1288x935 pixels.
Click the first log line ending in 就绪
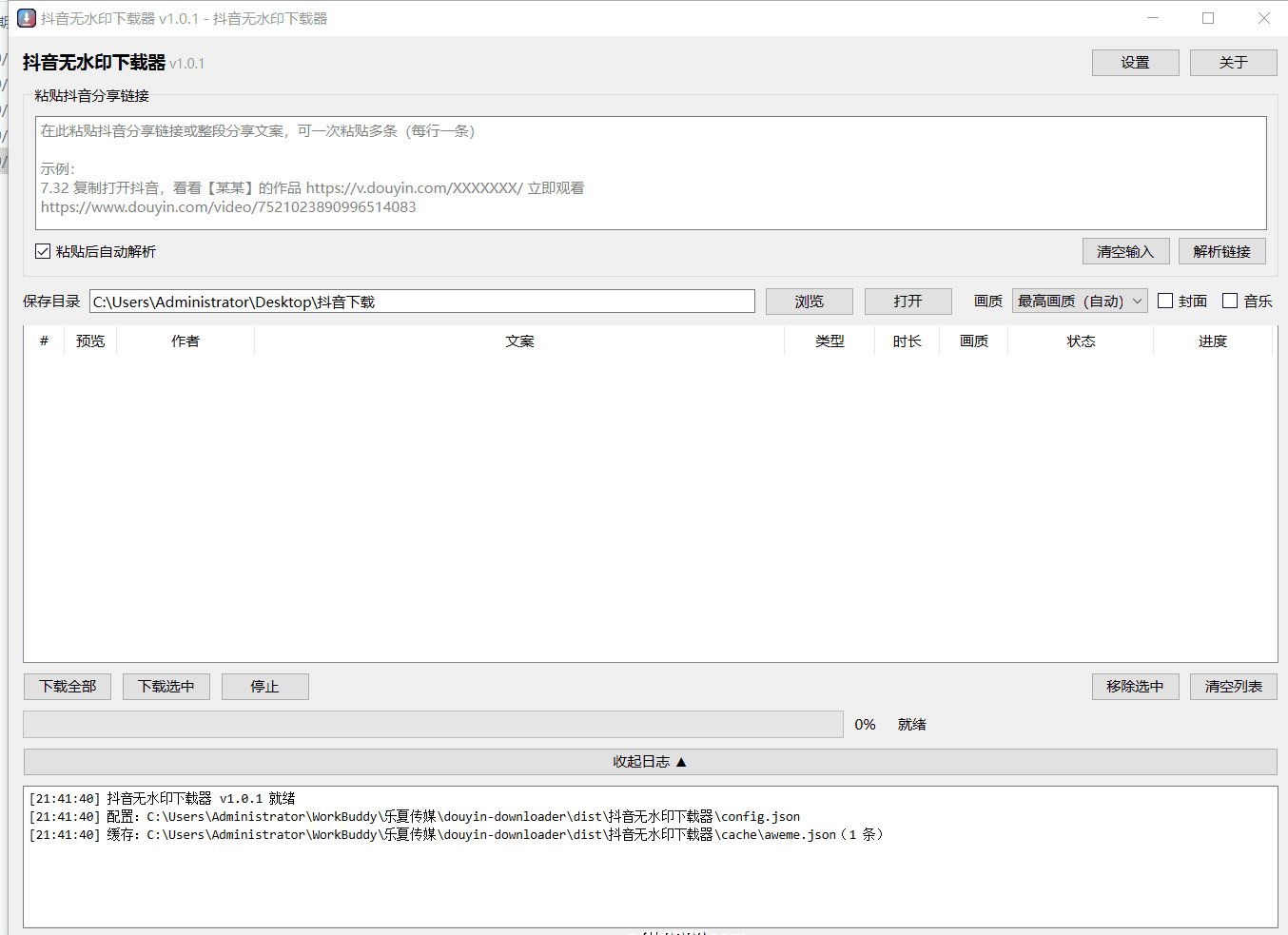coord(163,799)
